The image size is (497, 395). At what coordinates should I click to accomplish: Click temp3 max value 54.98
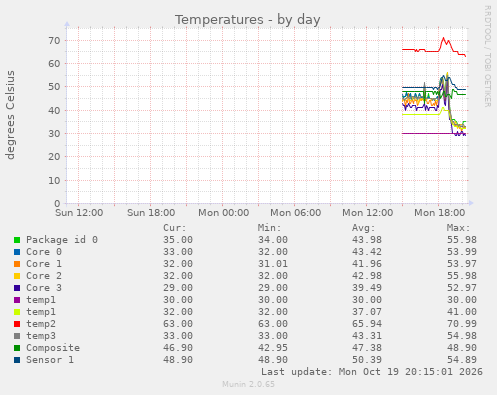(462, 336)
